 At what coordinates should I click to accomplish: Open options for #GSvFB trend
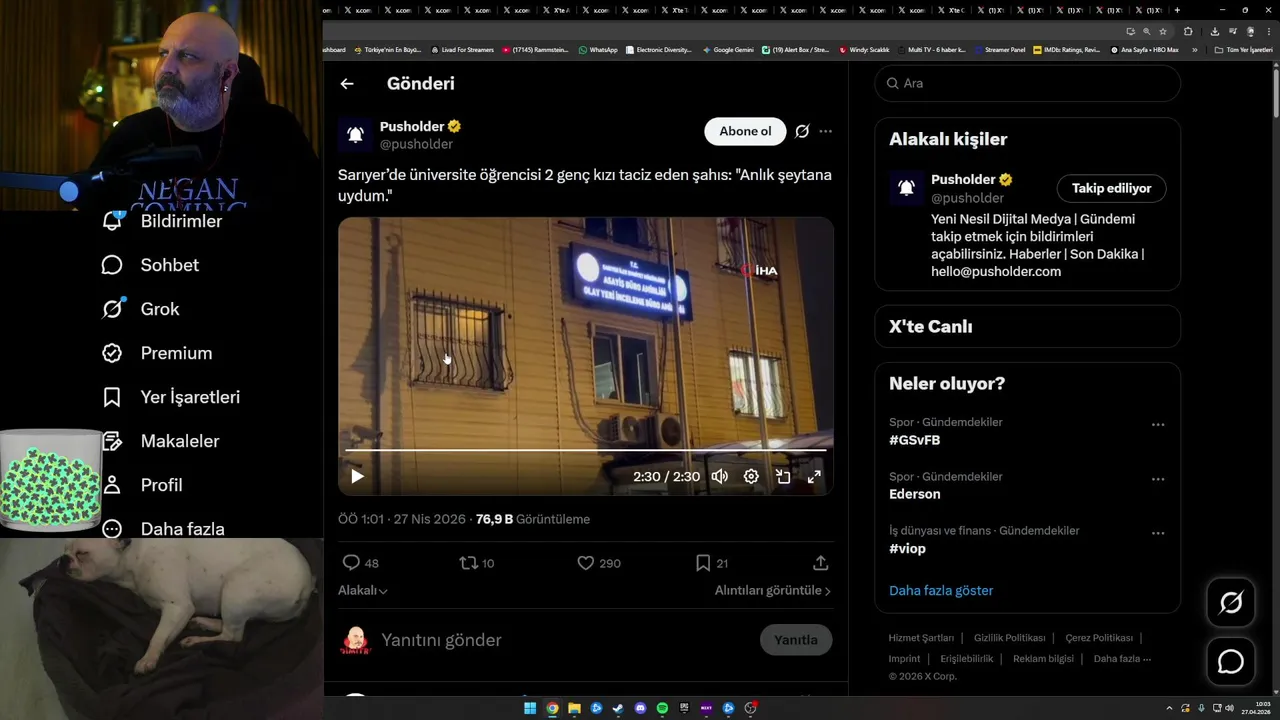click(1158, 425)
